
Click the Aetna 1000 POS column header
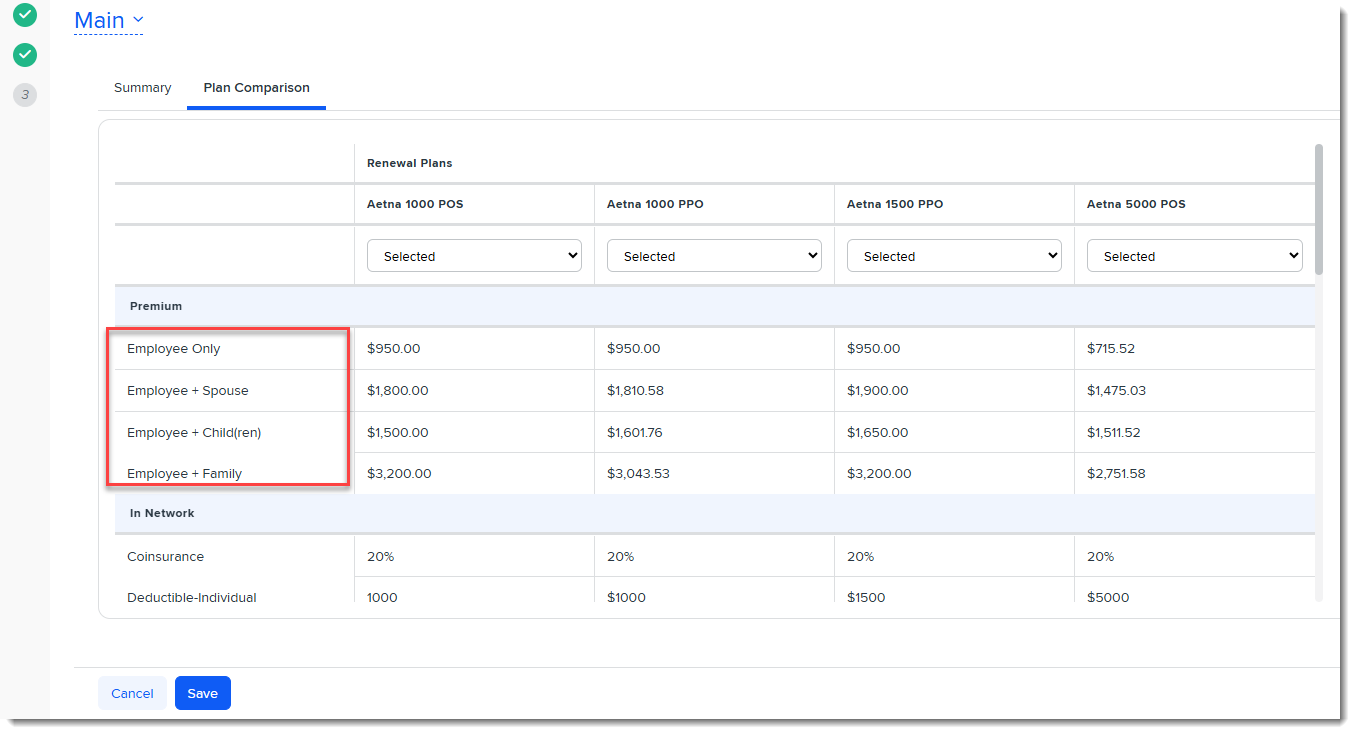[x=415, y=204]
